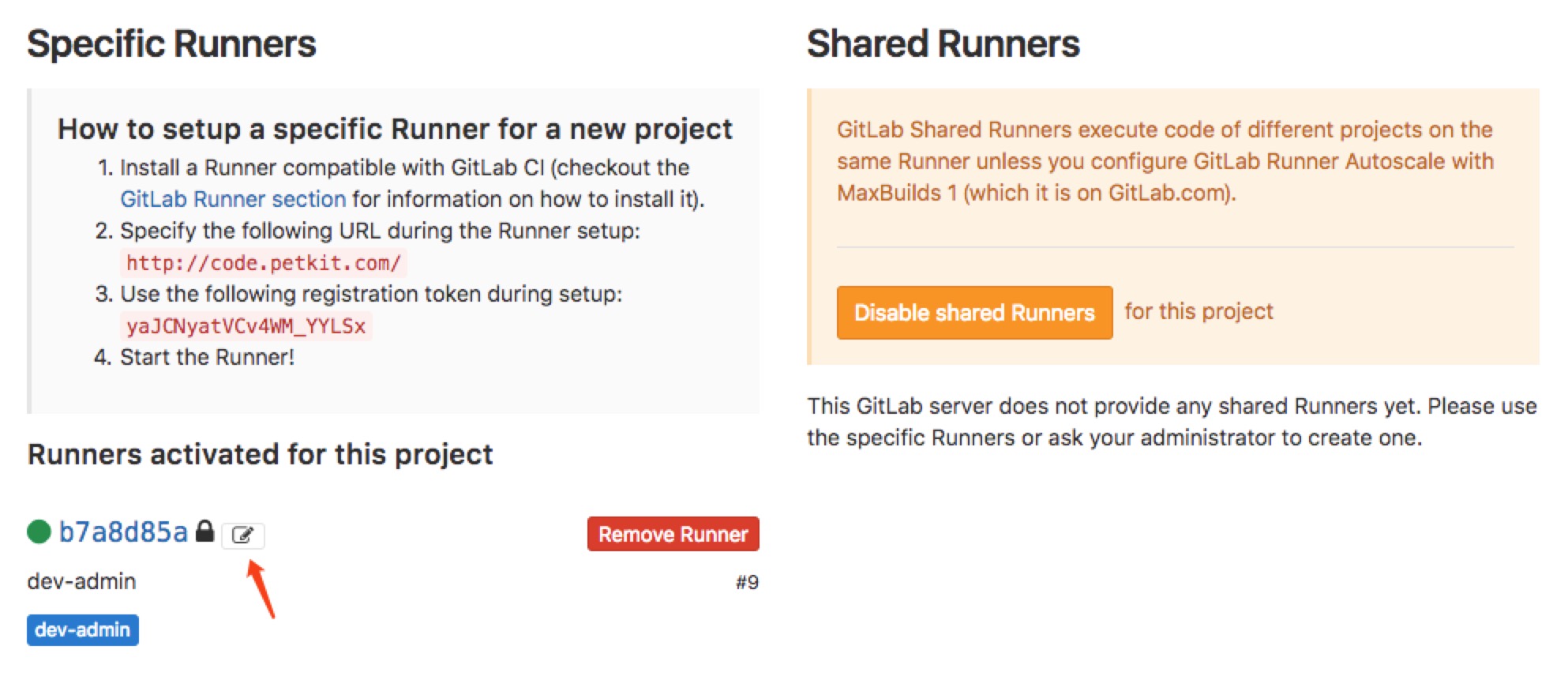Click the Disable shared Runners button
This screenshot has height=676, width=1568.
(973, 313)
